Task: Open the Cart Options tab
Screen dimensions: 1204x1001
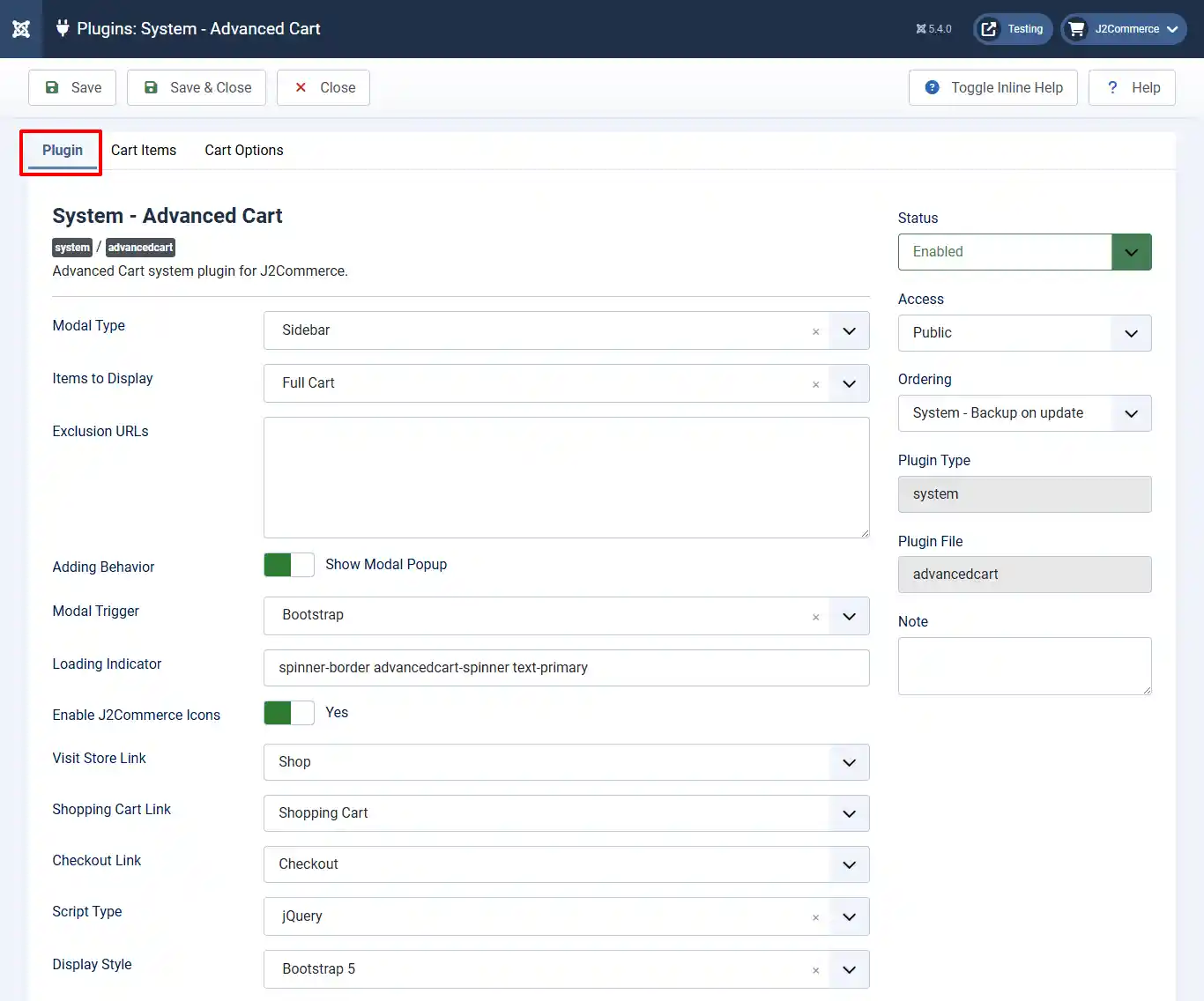Action: pos(244,151)
